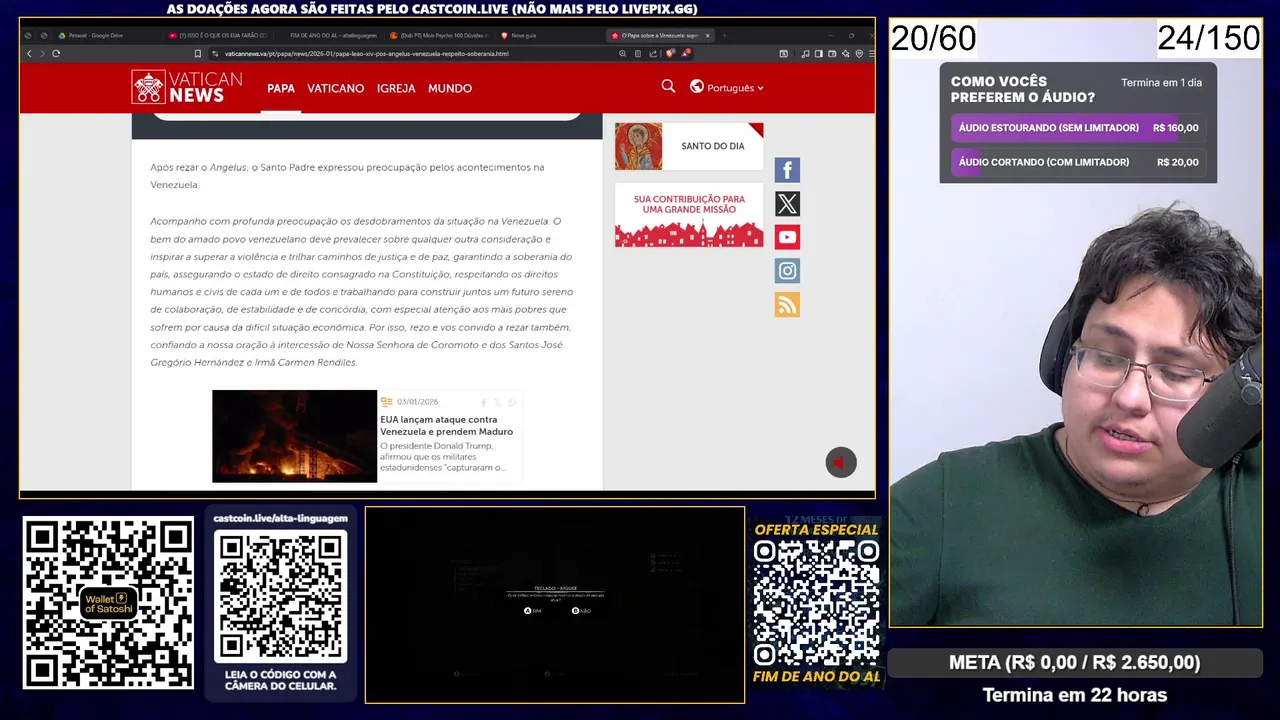Click the Vatican News logo
The width and height of the screenshot is (1280, 720).
click(187, 87)
